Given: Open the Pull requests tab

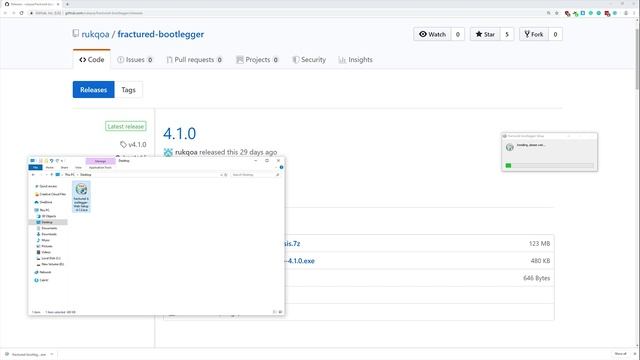Looking at the screenshot, I should point(194,60).
